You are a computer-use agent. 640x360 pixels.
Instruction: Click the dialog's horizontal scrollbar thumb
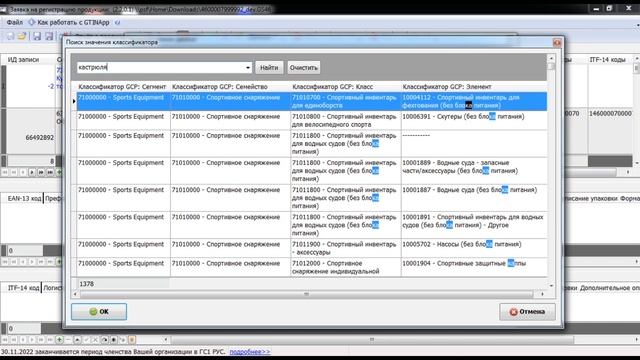(307, 294)
